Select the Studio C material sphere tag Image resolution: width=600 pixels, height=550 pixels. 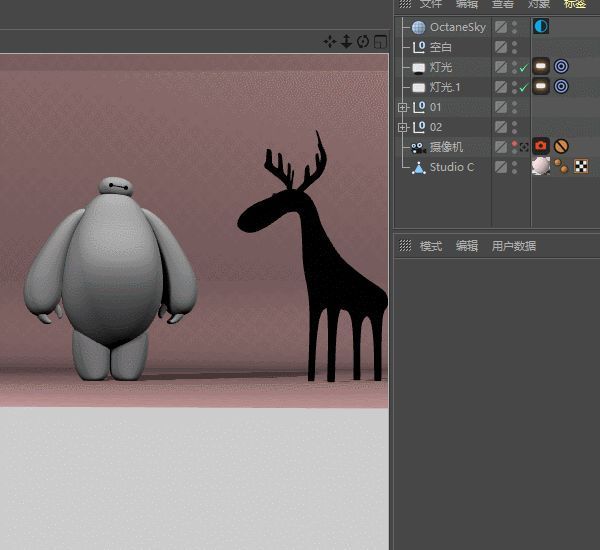(541, 166)
